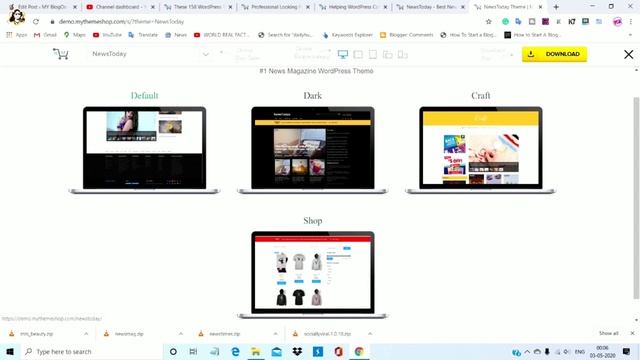Select the Default demo laptop thumbnail
The width and height of the screenshot is (640, 360).
(x=144, y=150)
